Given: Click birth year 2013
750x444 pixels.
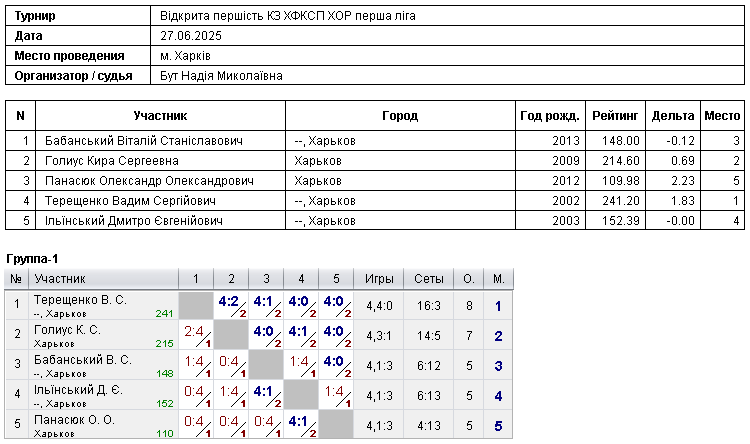Looking at the screenshot, I should pyautogui.click(x=566, y=141).
